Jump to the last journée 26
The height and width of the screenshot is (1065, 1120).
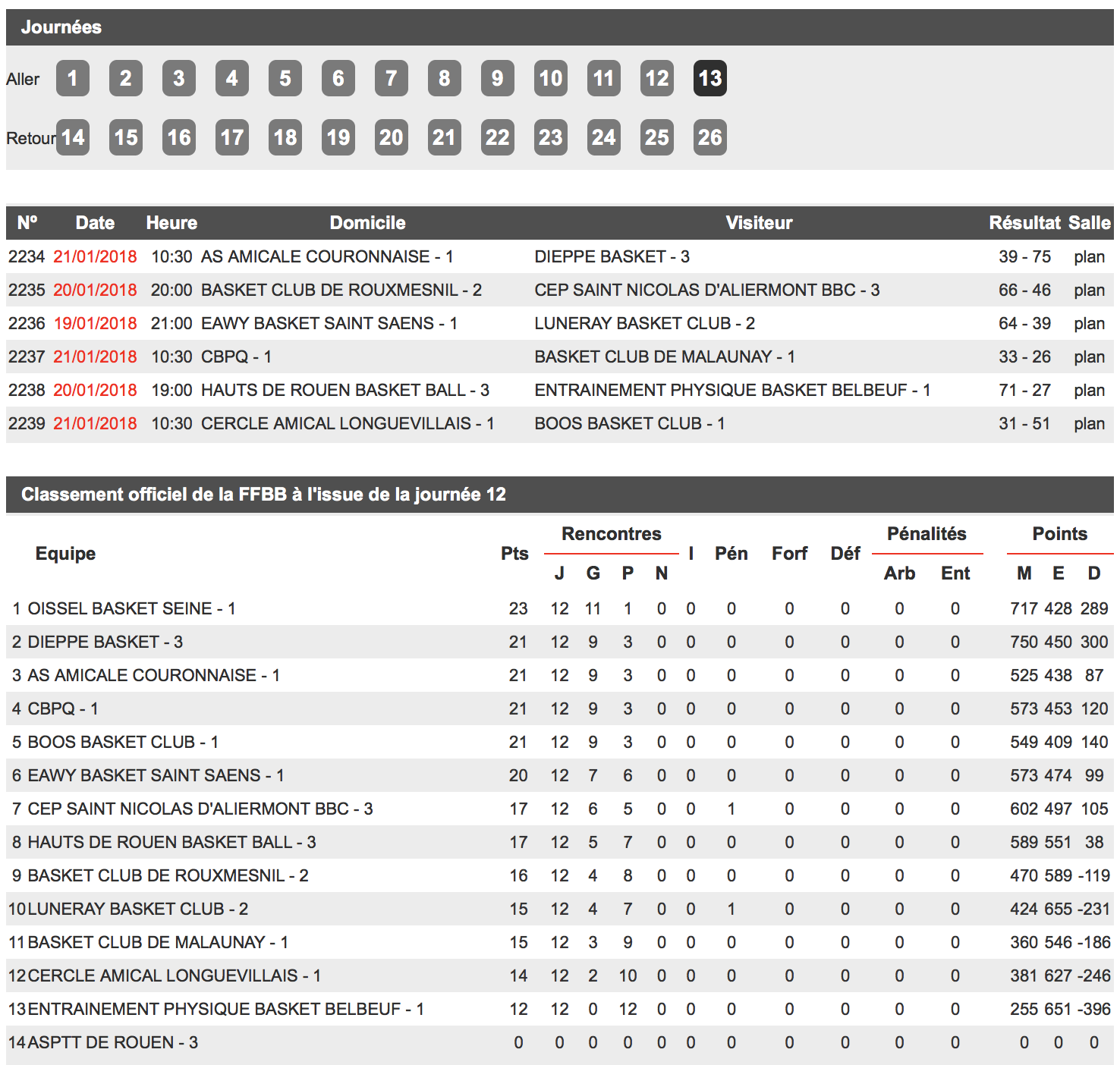pyautogui.click(x=710, y=137)
